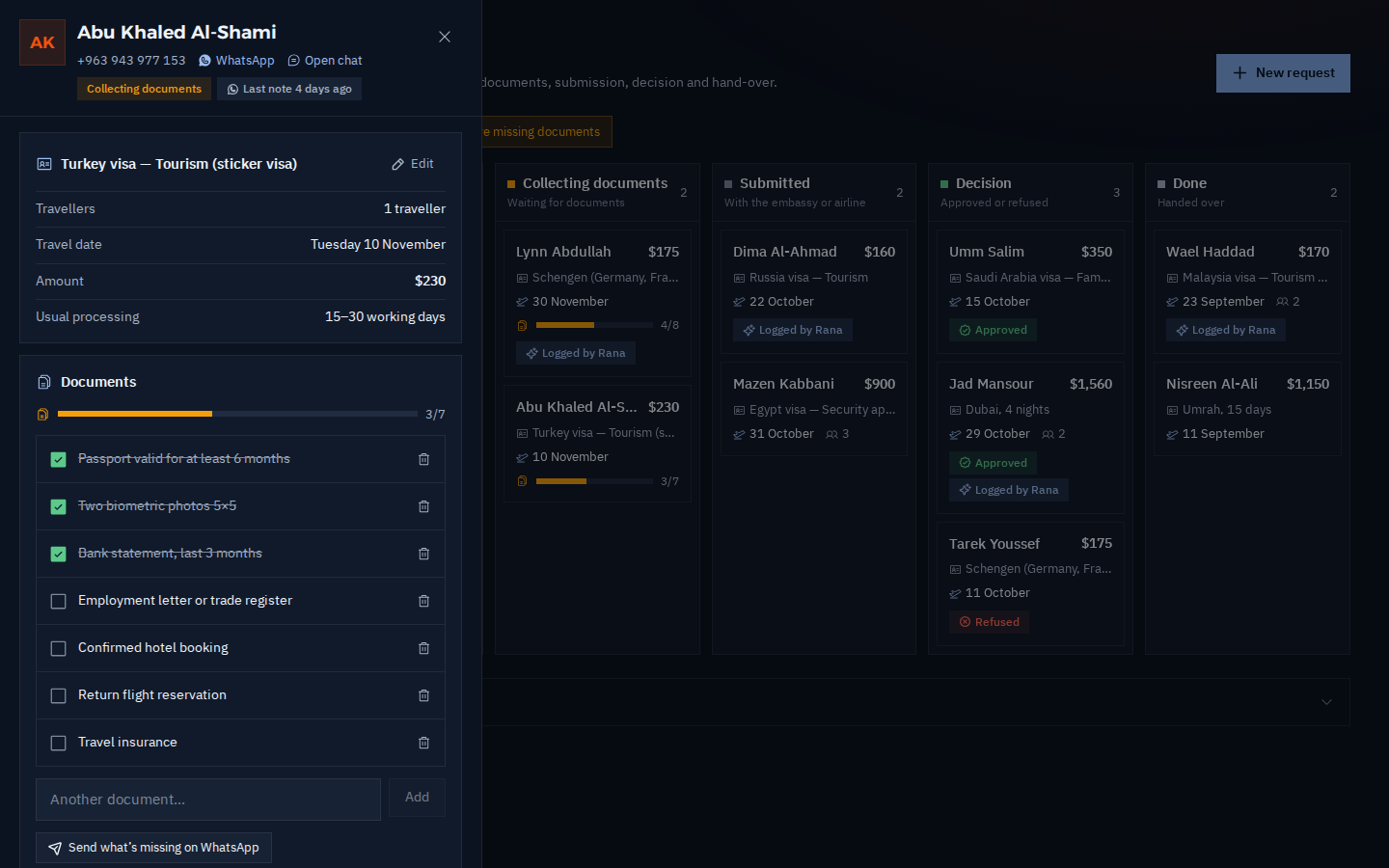Click Open chat link
The height and width of the screenshot is (868, 1389).
325,61
